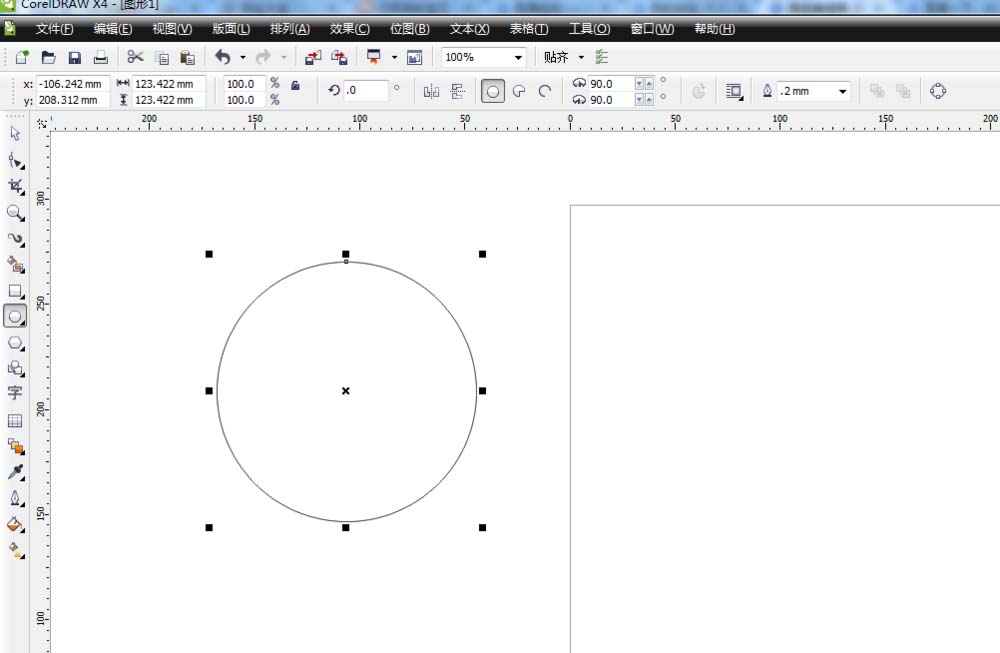Screen dimensions: 1000x653
Task: Choose the Zoom magnifier tool
Action: coord(15,212)
